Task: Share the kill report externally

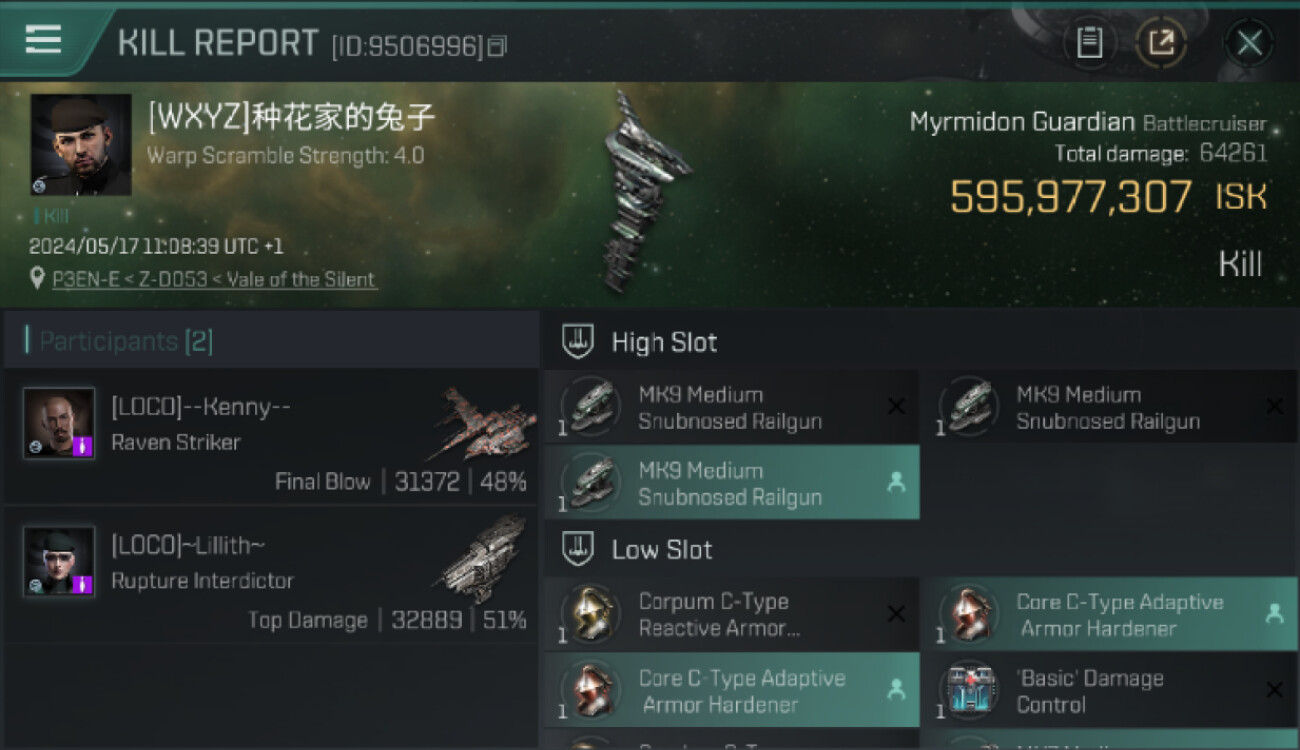Action: tap(1161, 43)
